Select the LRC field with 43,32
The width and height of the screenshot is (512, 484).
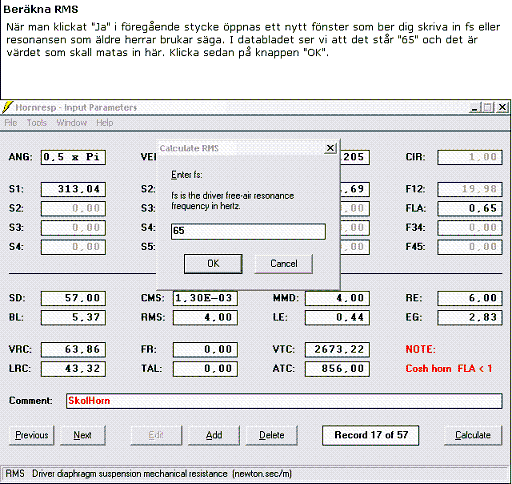(73, 369)
